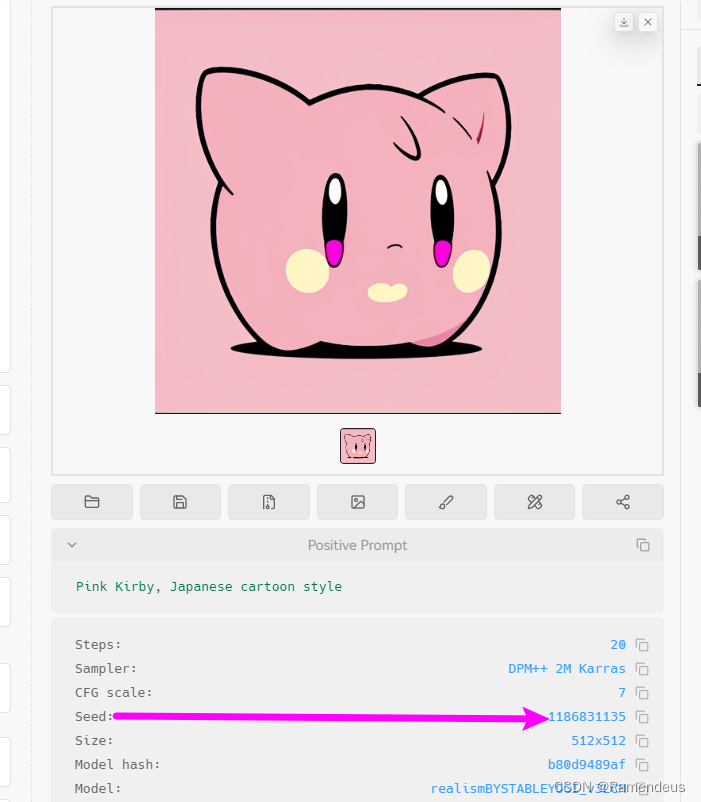Click the large generated Kirby image
Screen dimensions: 701x802
(x=358, y=211)
